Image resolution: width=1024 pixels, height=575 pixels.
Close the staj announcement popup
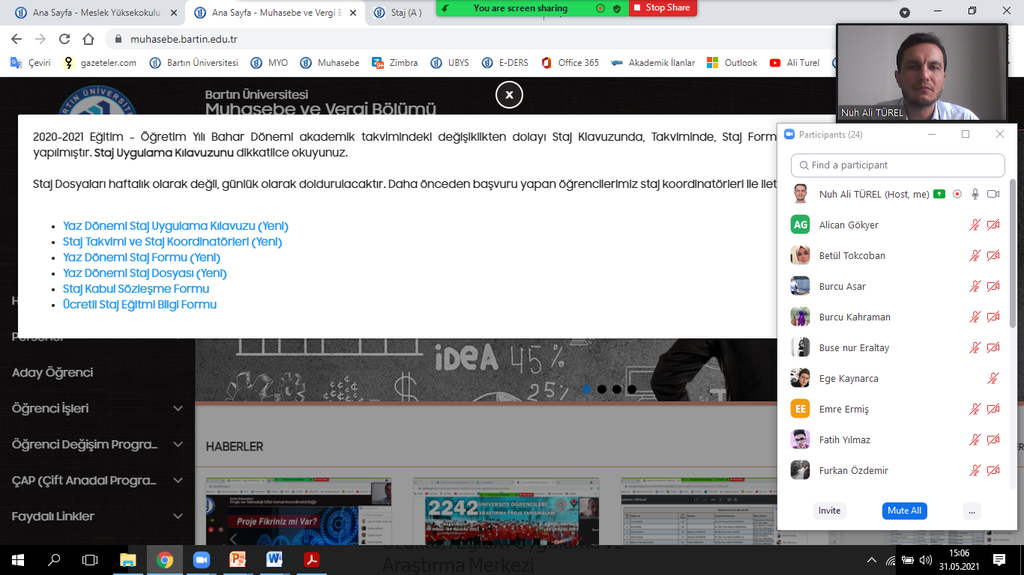tap(509, 95)
